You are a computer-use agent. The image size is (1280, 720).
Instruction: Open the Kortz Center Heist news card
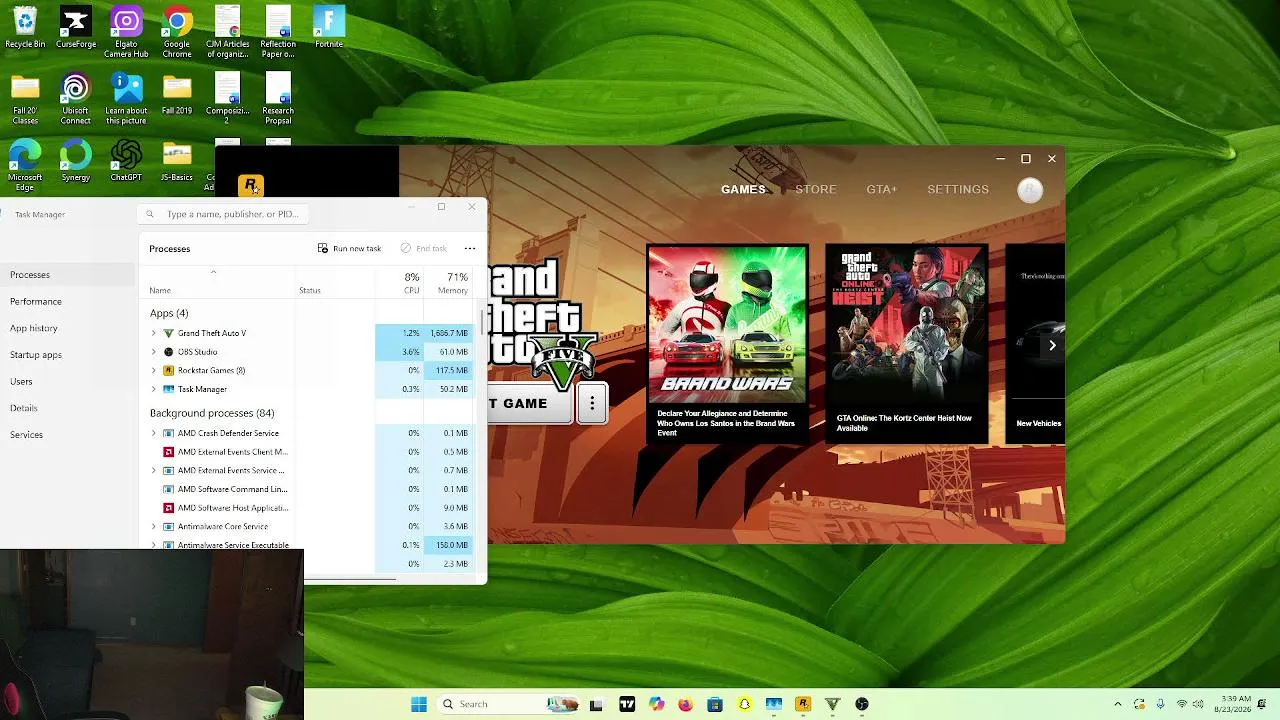click(906, 344)
